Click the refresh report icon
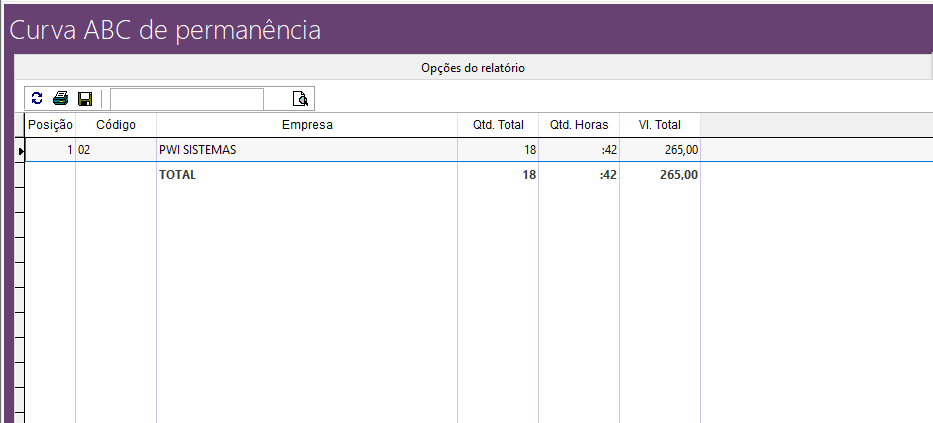 pos(37,98)
